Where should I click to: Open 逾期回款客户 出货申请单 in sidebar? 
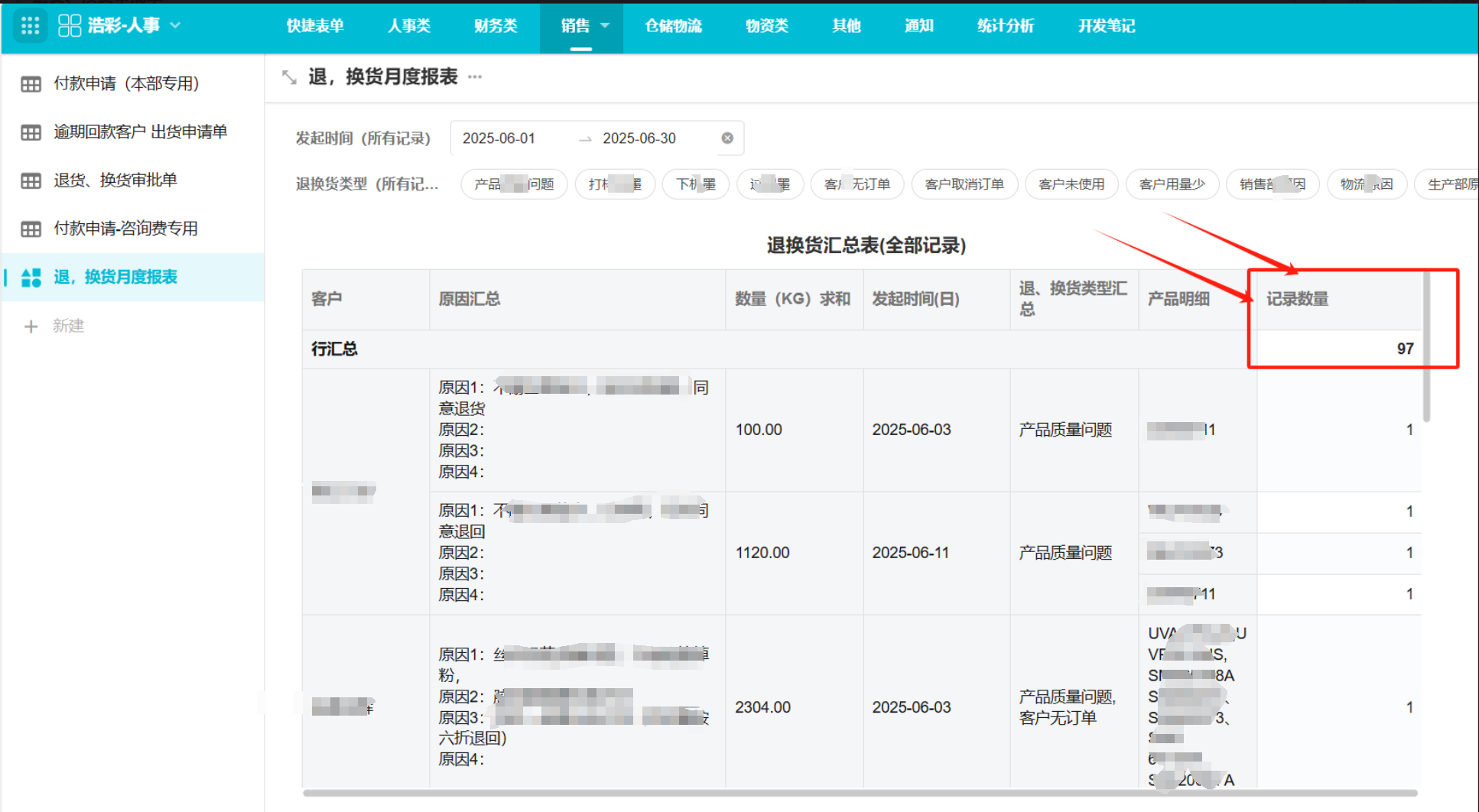(140, 132)
